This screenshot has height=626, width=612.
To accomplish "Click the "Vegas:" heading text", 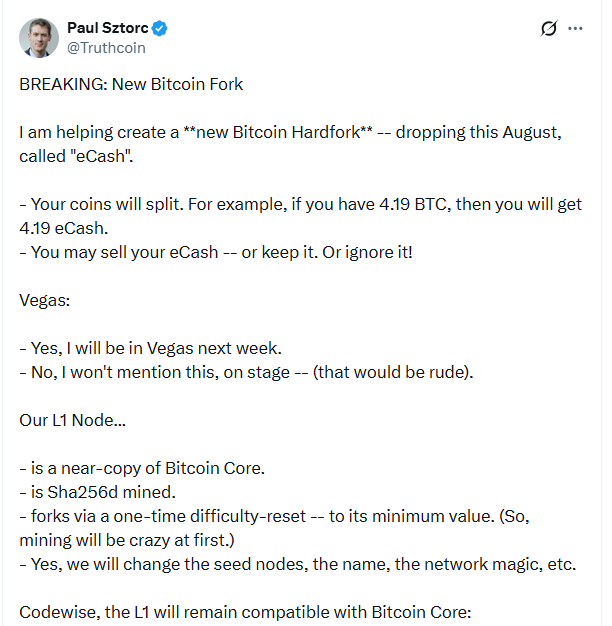I will click(x=43, y=300).
